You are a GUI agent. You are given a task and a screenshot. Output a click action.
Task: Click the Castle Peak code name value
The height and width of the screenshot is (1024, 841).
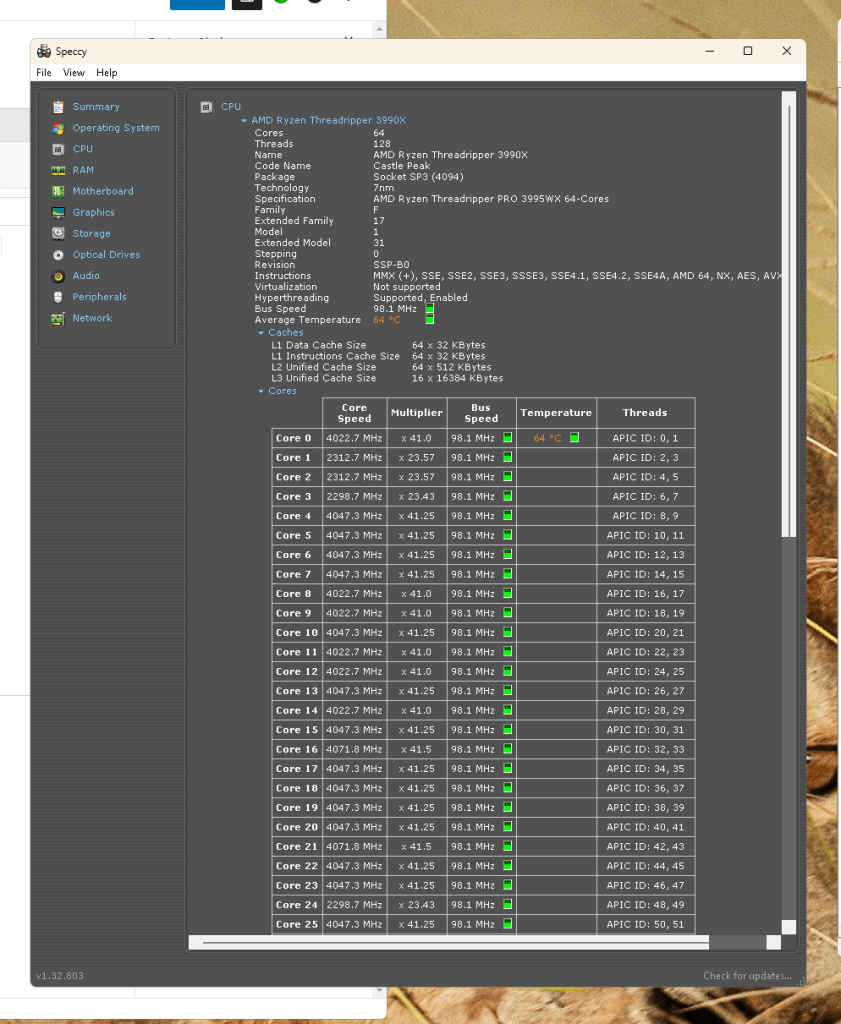coord(402,166)
